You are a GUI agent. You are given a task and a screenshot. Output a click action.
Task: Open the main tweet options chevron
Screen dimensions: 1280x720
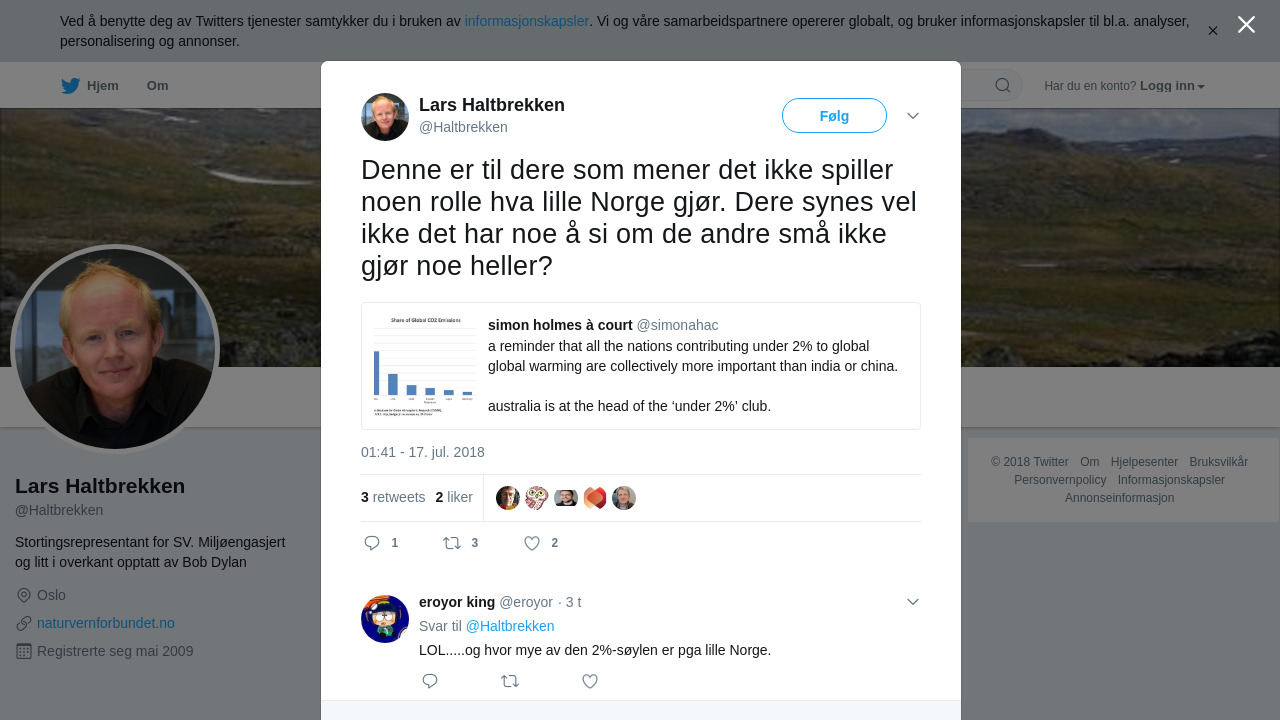coord(912,116)
